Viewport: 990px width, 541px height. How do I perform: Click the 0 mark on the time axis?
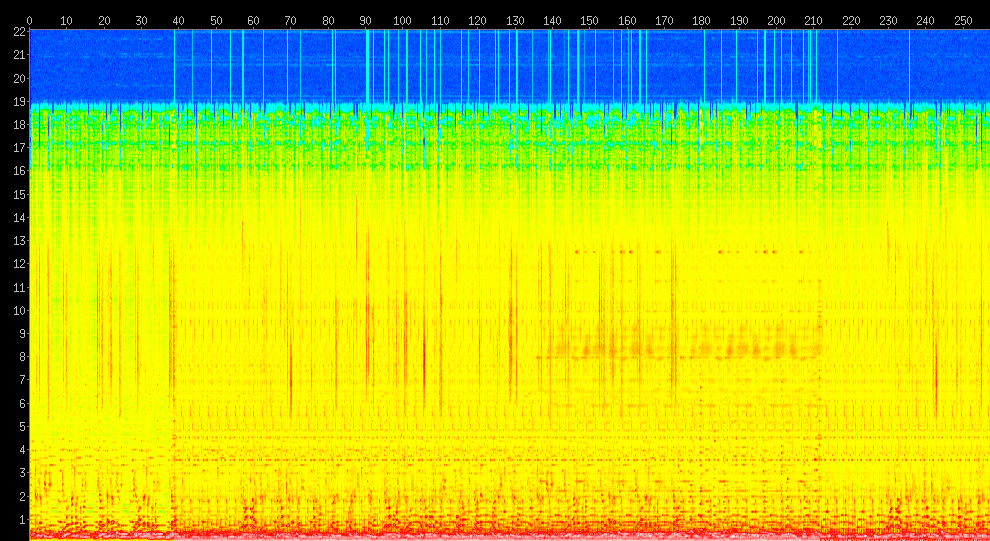pos(29,20)
